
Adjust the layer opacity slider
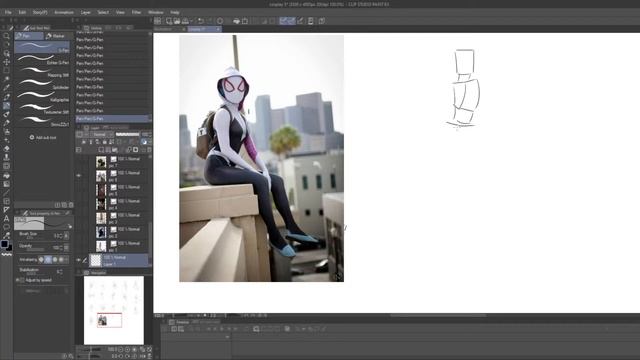point(127,134)
